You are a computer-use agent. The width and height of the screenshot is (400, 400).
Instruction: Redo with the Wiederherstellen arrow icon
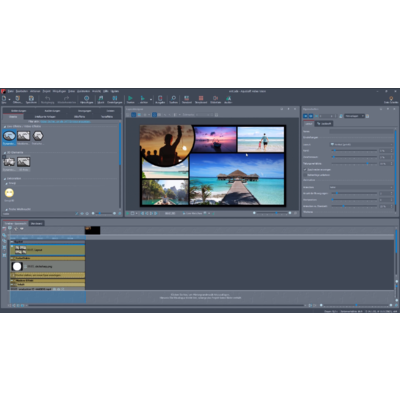tap(67, 98)
